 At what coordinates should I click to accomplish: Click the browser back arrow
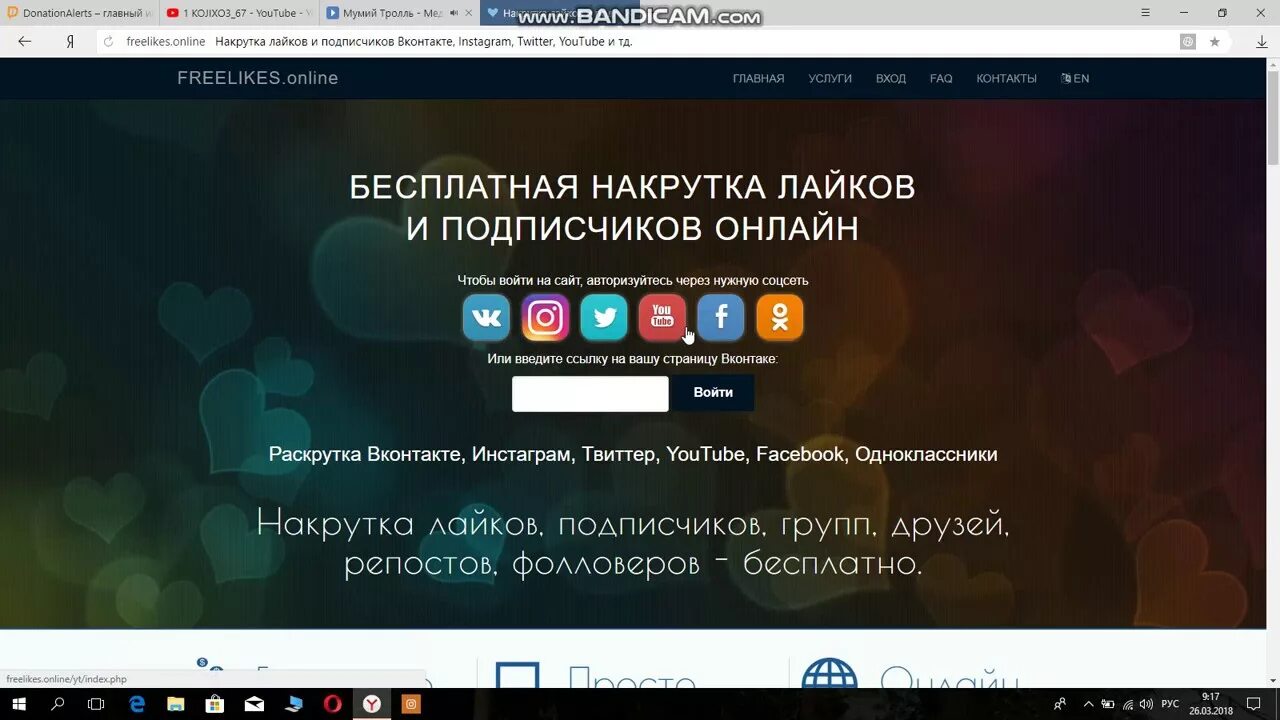pos(25,42)
